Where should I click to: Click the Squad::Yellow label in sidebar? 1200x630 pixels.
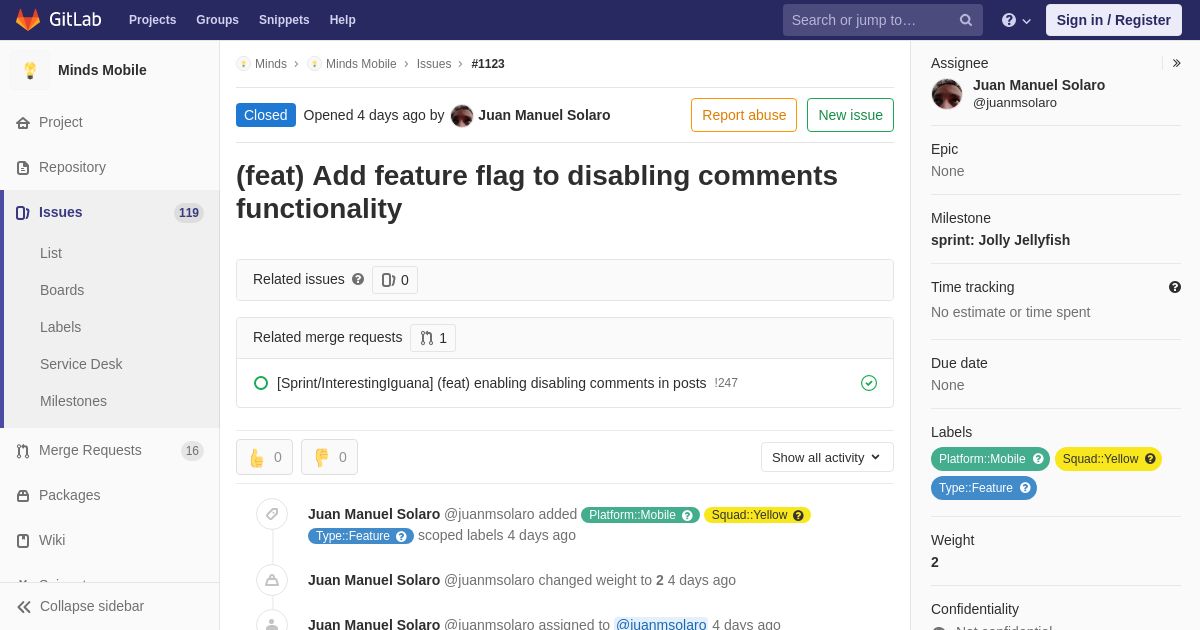(1108, 459)
